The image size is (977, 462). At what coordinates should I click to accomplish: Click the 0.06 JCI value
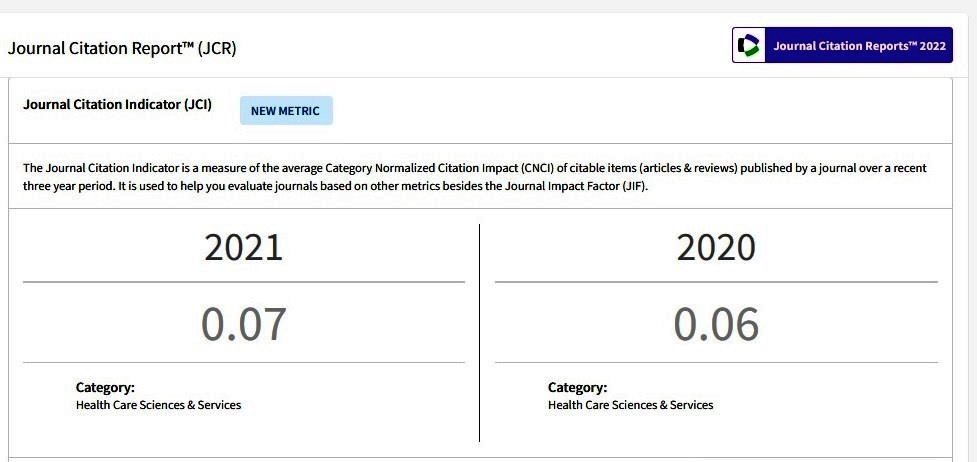click(716, 324)
